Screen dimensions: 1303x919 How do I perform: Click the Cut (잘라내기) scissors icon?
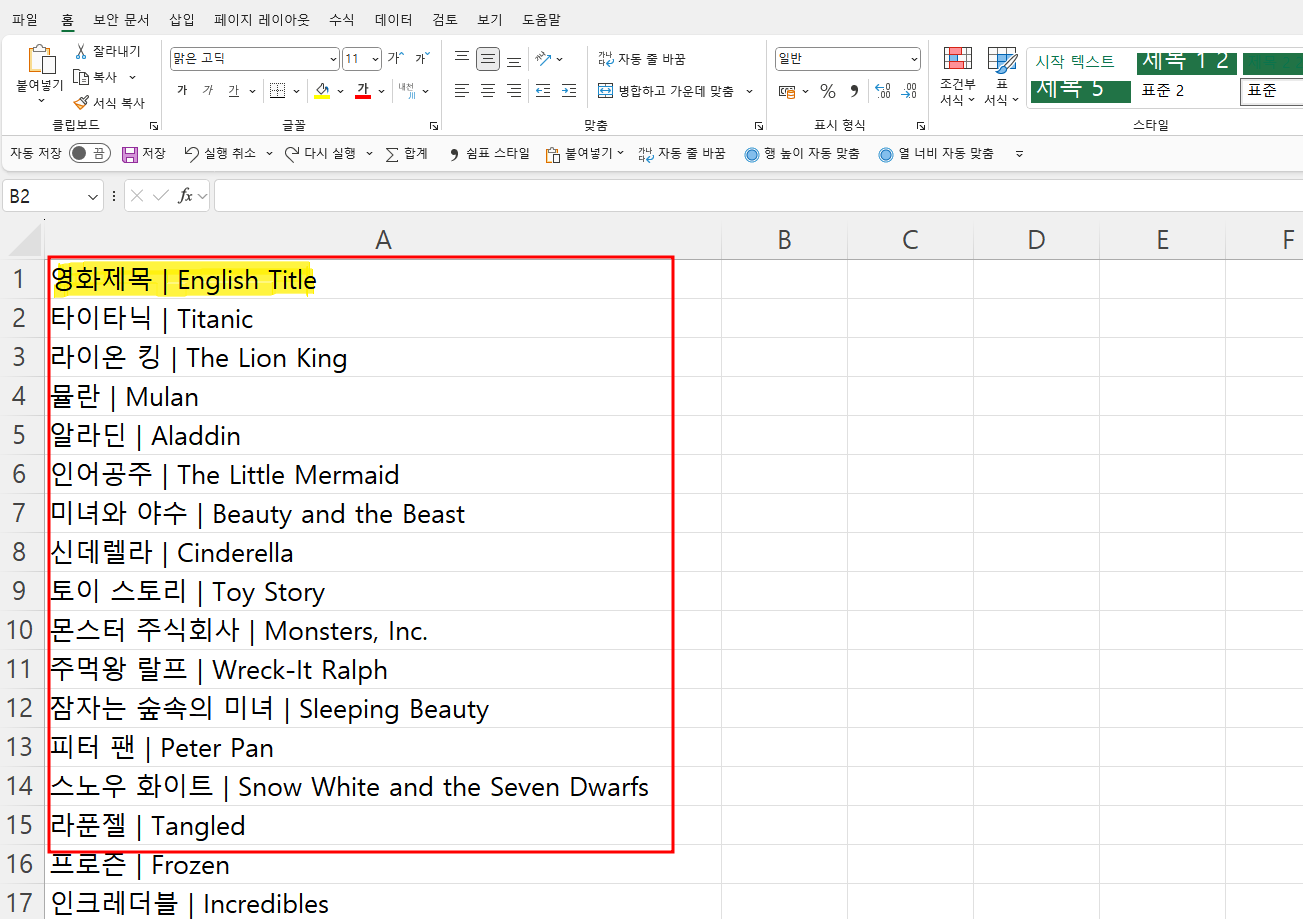(x=82, y=51)
